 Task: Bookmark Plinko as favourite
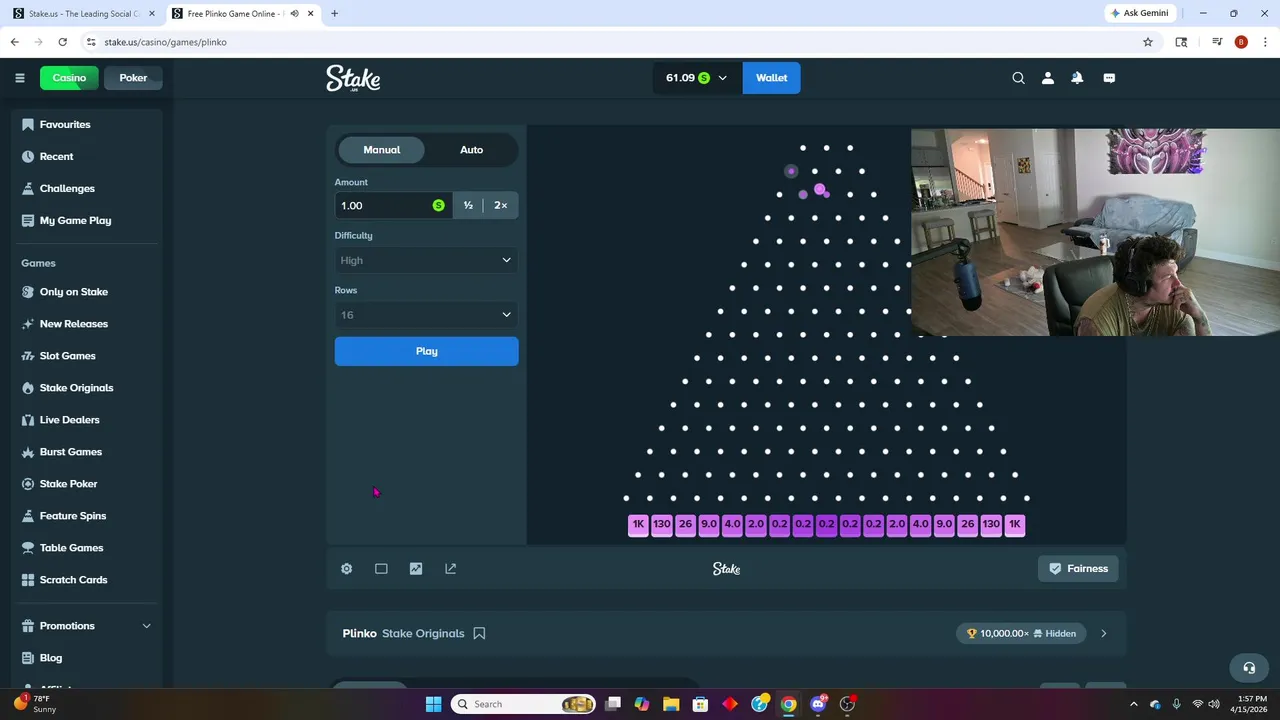coord(479,633)
